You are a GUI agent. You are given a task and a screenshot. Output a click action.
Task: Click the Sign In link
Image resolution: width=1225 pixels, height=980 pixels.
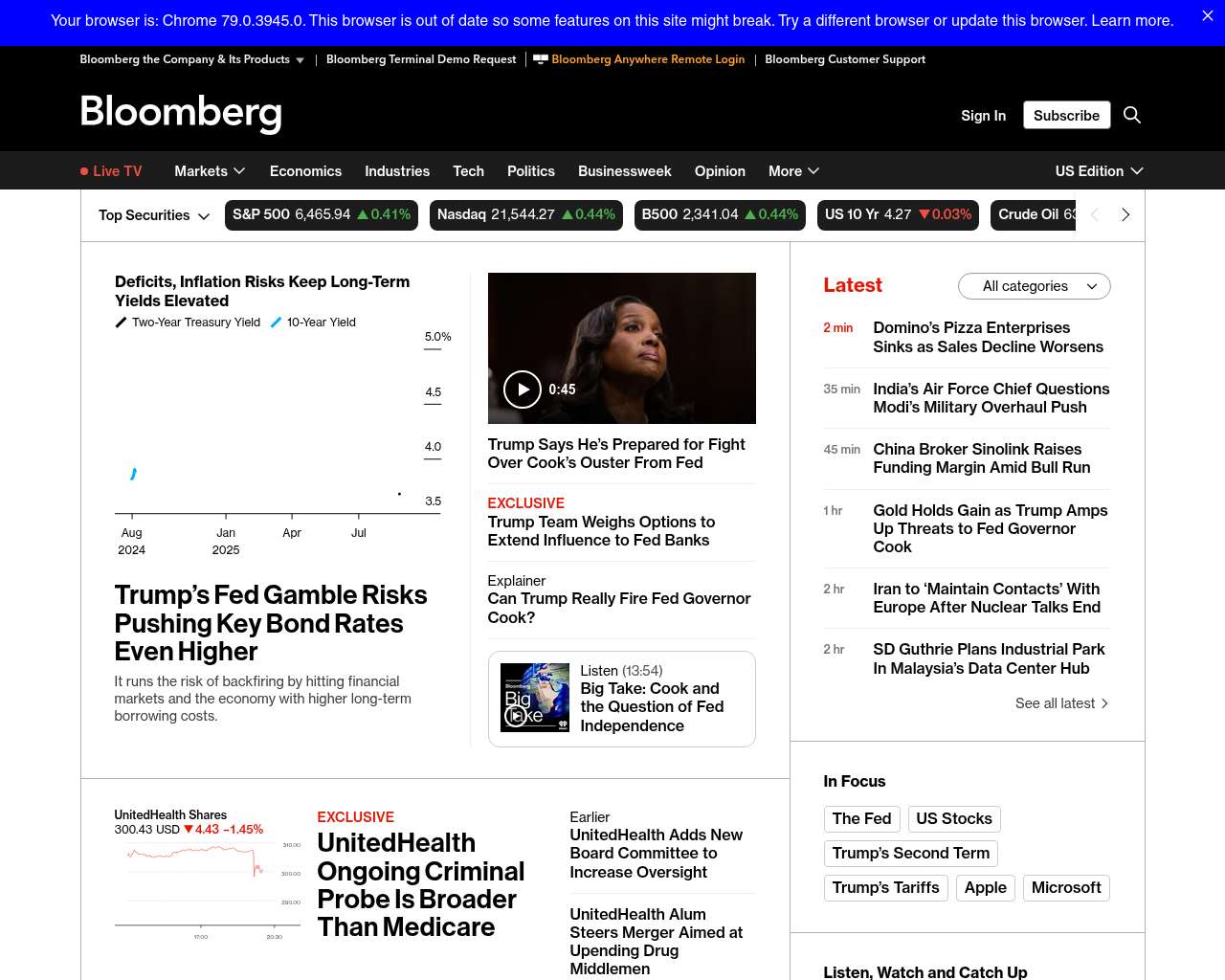tap(983, 115)
